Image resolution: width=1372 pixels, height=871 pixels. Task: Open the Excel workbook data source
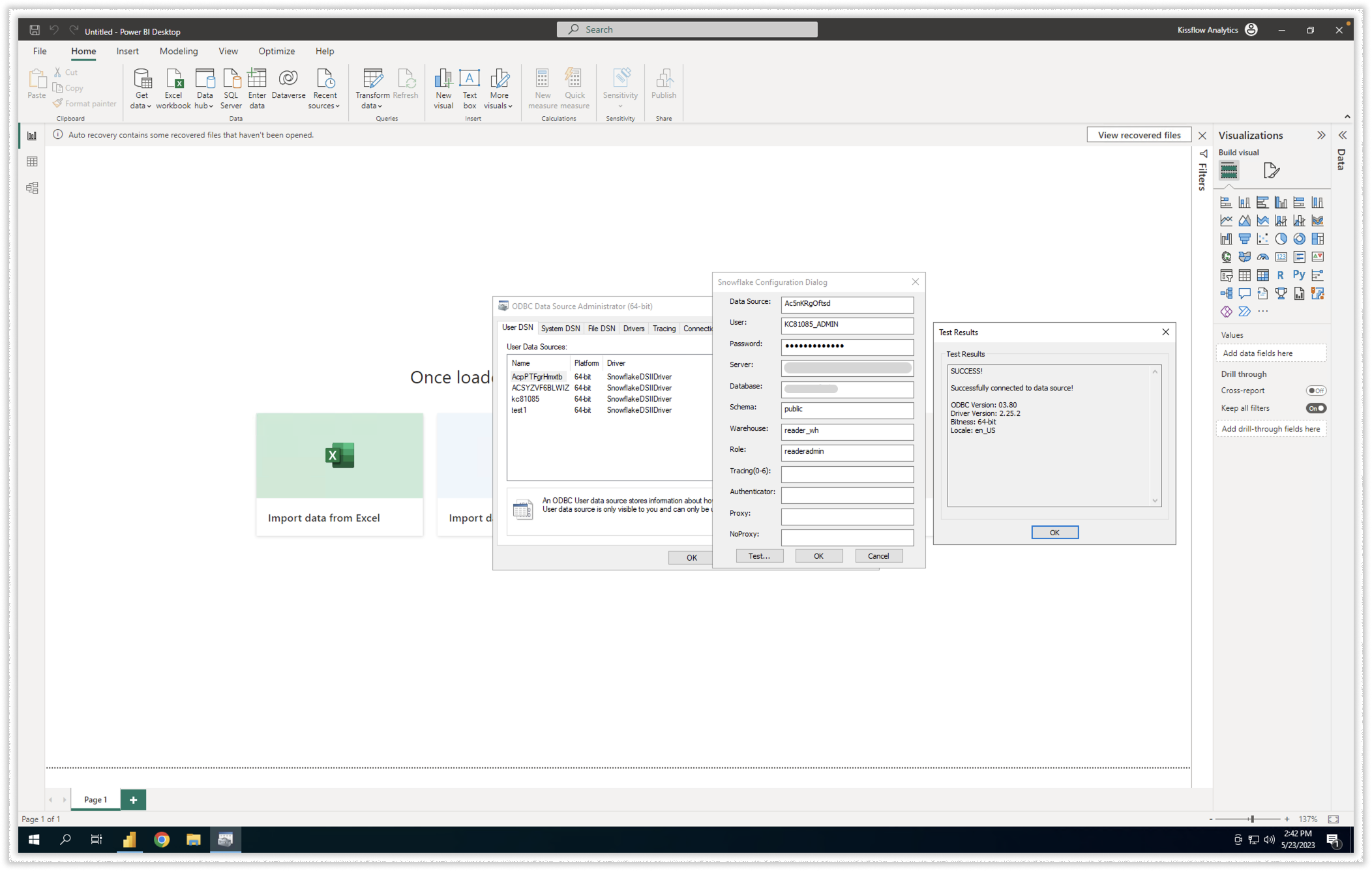click(x=173, y=89)
